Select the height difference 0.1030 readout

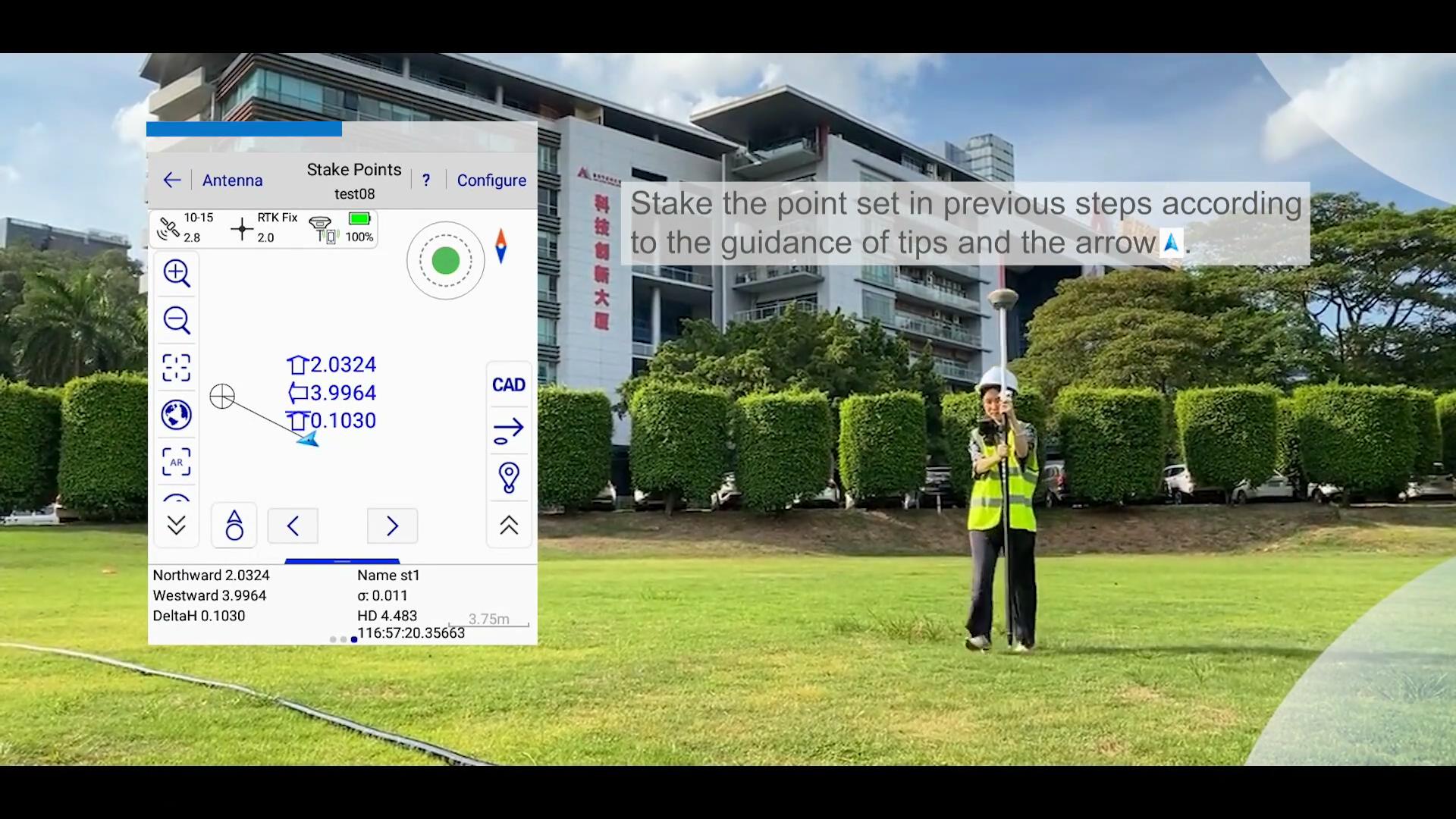pyautogui.click(x=331, y=421)
